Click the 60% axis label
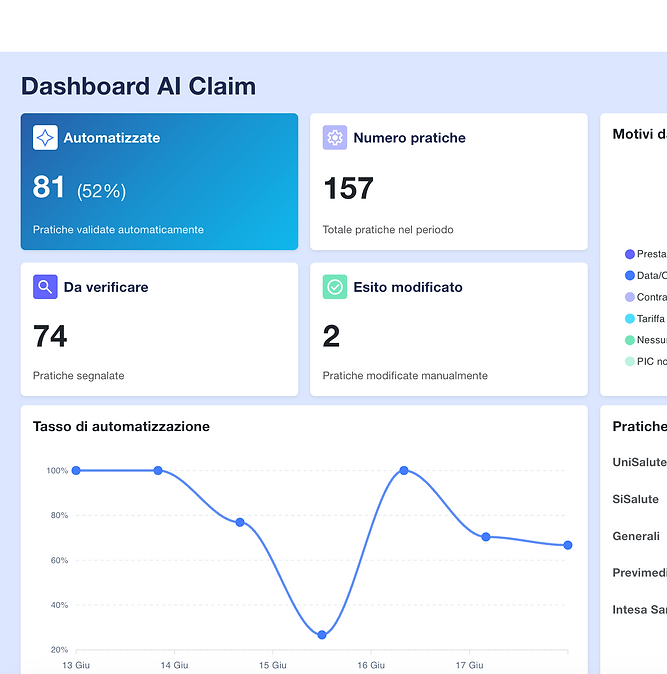667x674 pixels. click(x=59, y=560)
